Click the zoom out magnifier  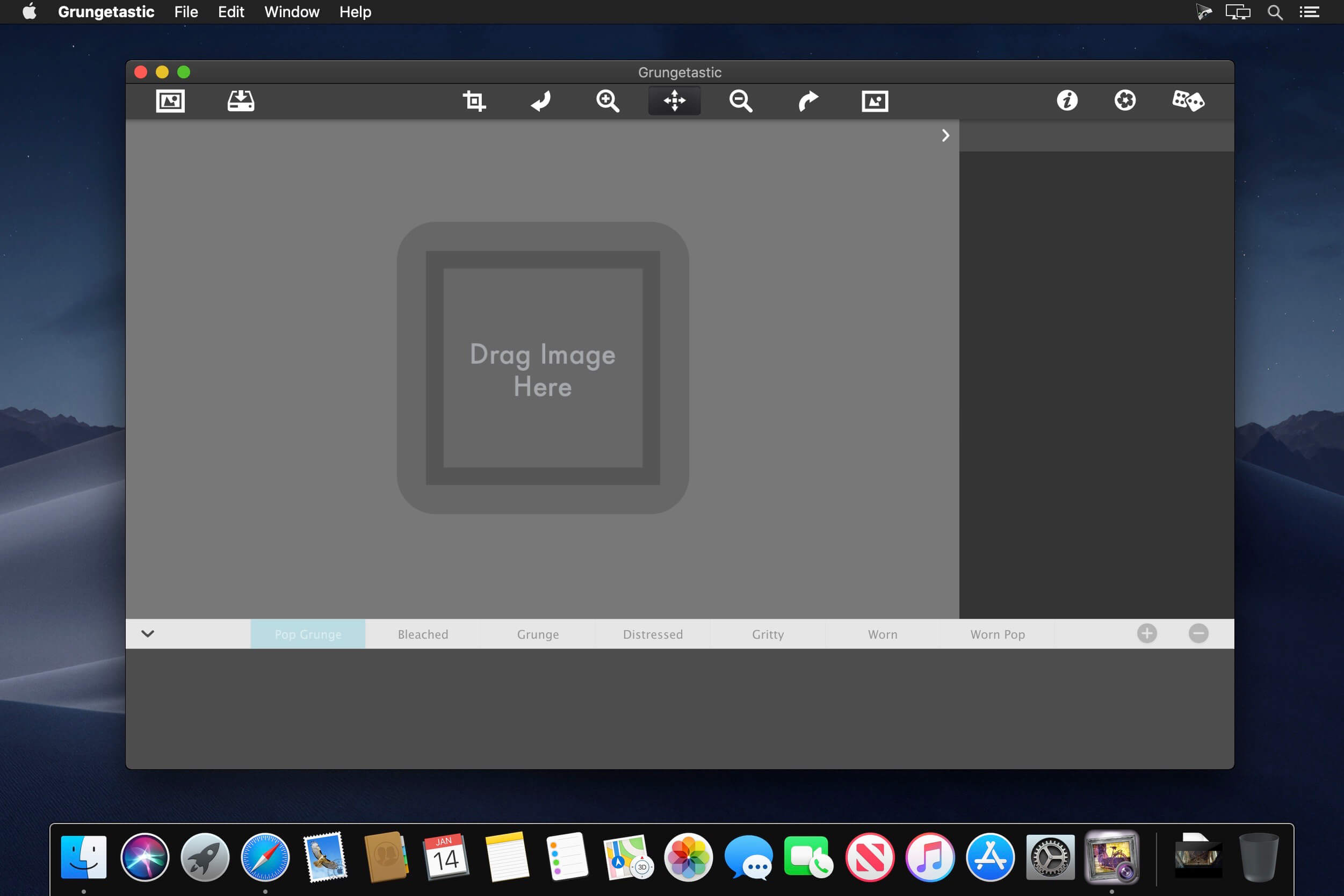pyautogui.click(x=741, y=101)
